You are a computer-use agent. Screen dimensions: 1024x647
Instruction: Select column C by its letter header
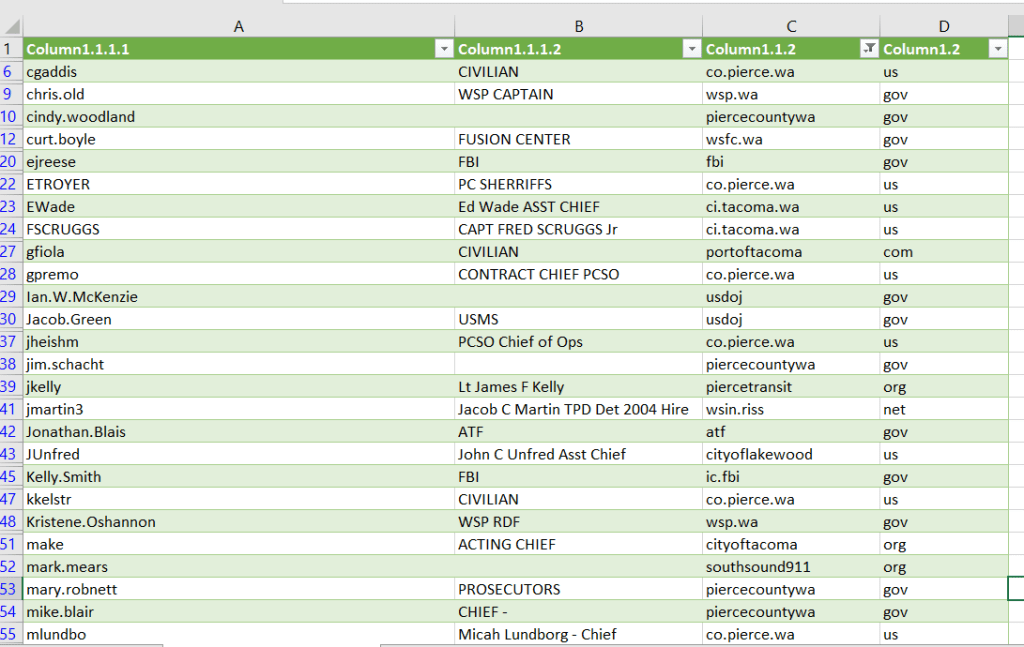(791, 27)
